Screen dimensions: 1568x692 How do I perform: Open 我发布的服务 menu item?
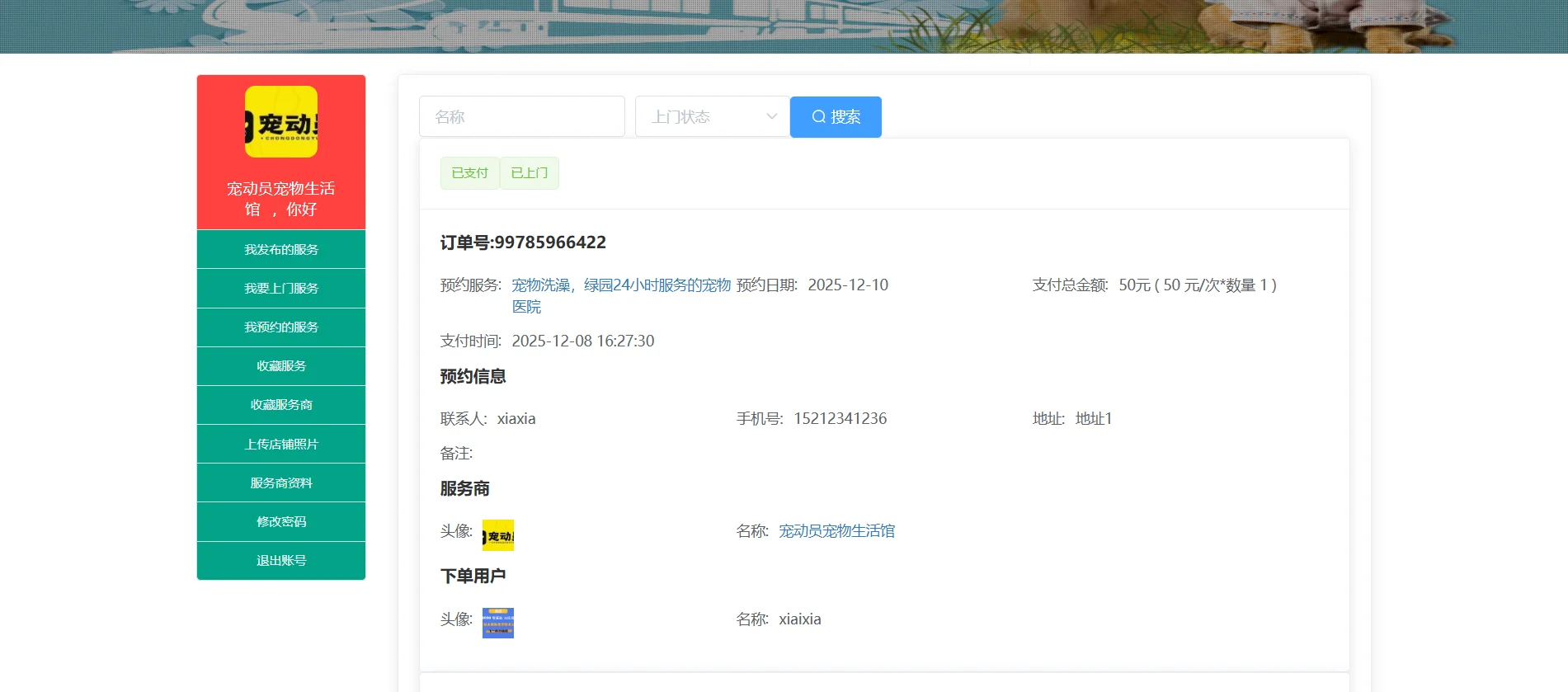[281, 249]
